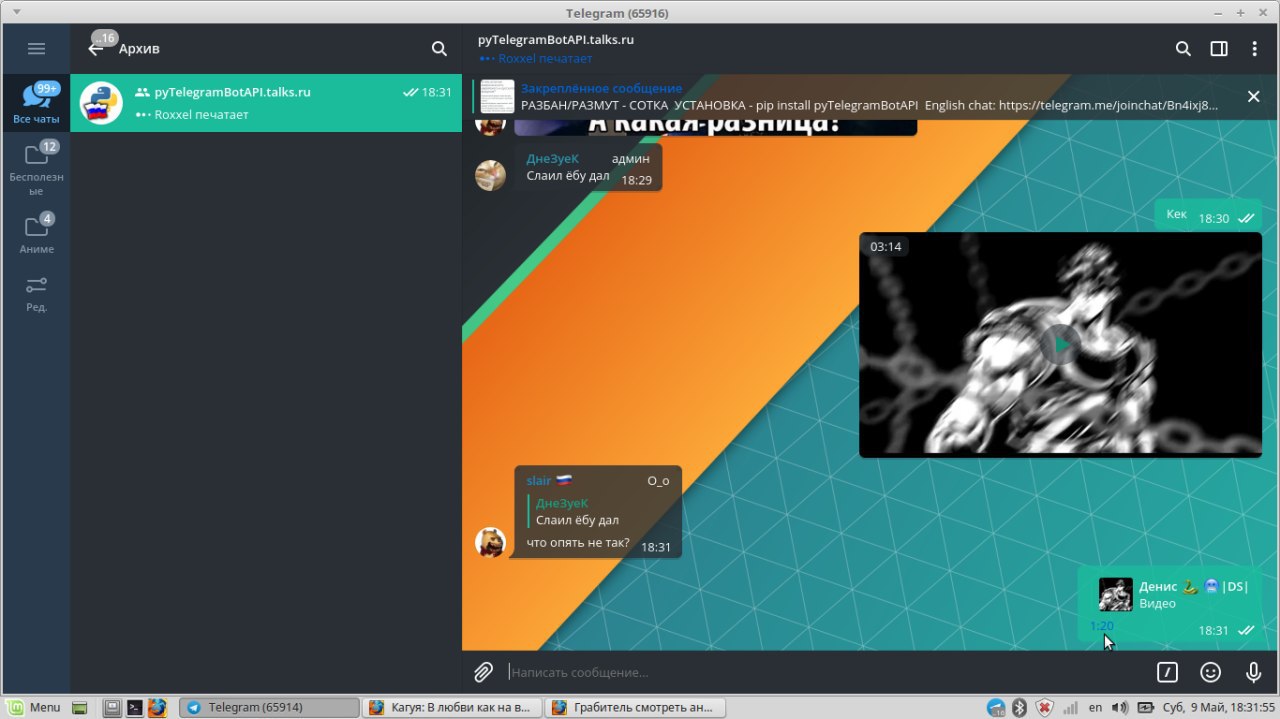Select the pyTelegramBotAPI.talks.ru chat row

pyautogui.click(x=266, y=103)
